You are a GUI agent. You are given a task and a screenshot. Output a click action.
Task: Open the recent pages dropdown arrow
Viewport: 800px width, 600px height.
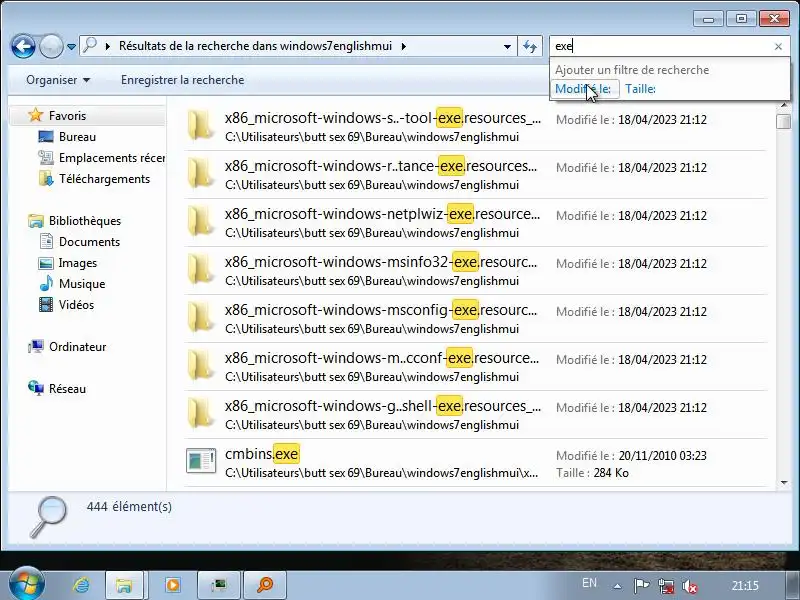click(71, 47)
